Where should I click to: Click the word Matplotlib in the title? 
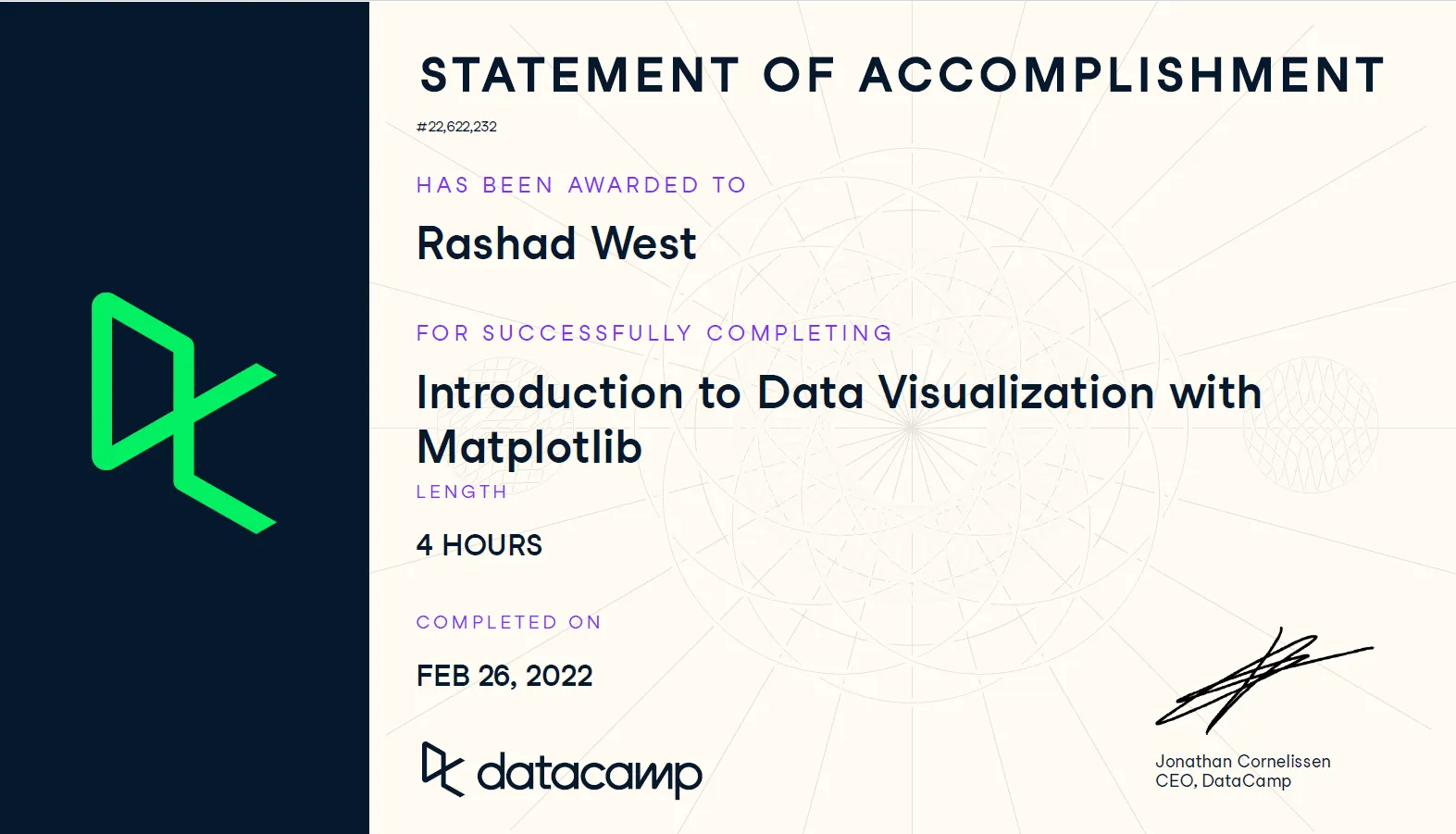click(x=529, y=447)
